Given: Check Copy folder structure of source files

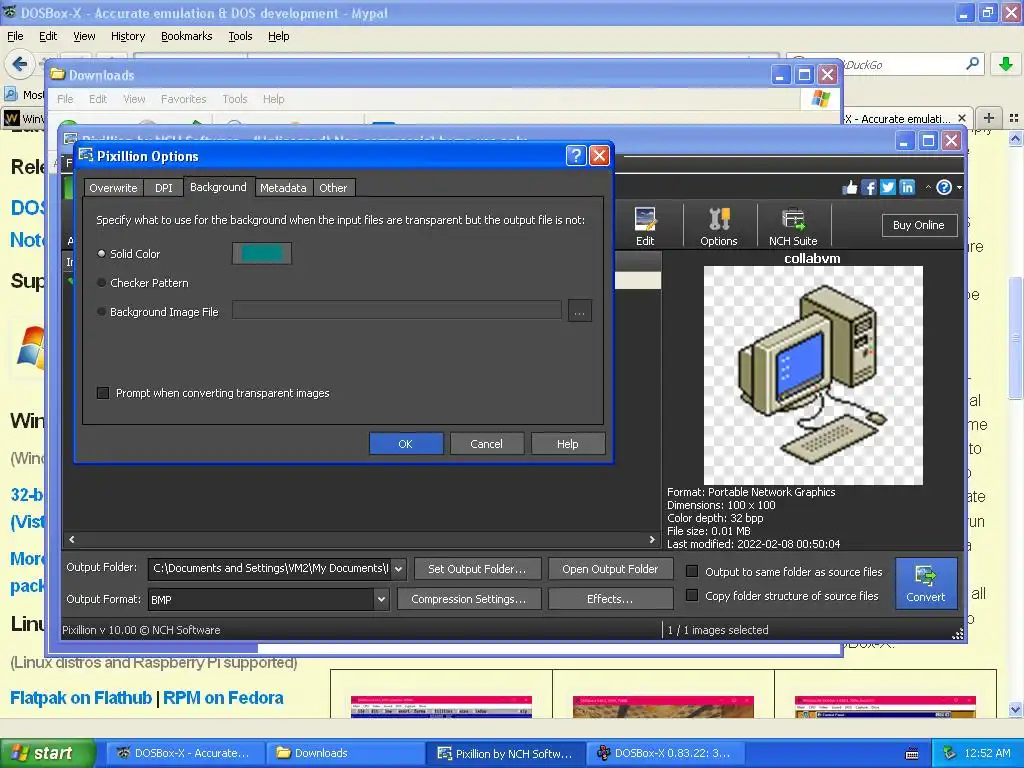Looking at the screenshot, I should 692,596.
